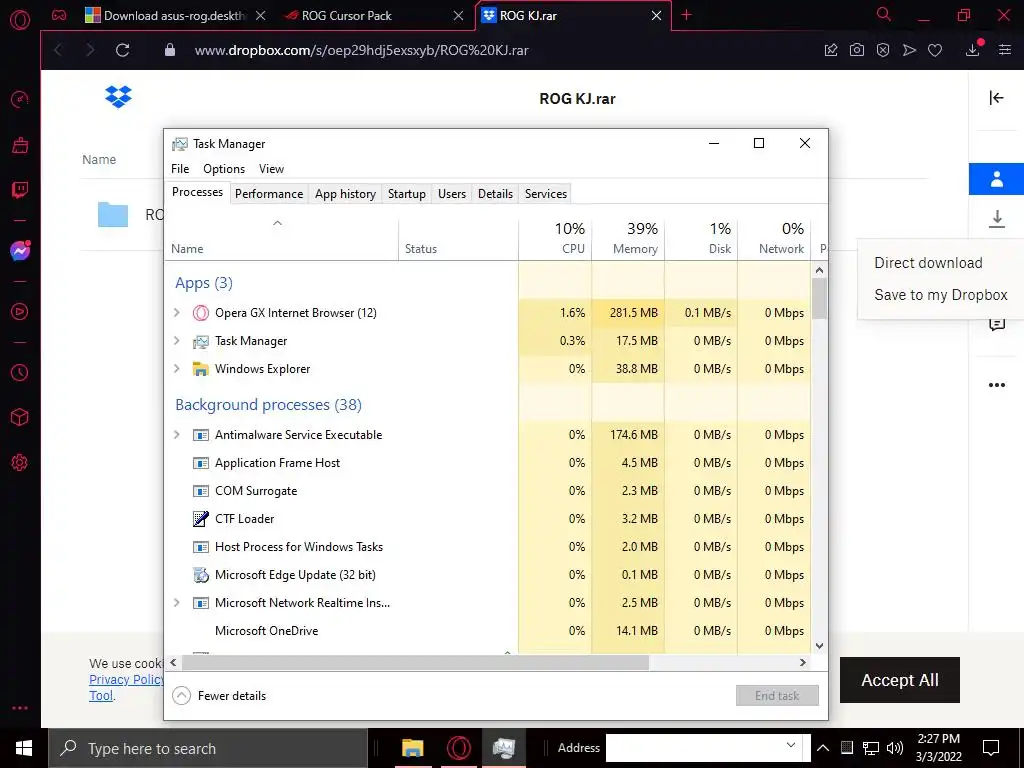Sort processes by CPU column
The height and width of the screenshot is (768, 1024).
[x=555, y=238]
